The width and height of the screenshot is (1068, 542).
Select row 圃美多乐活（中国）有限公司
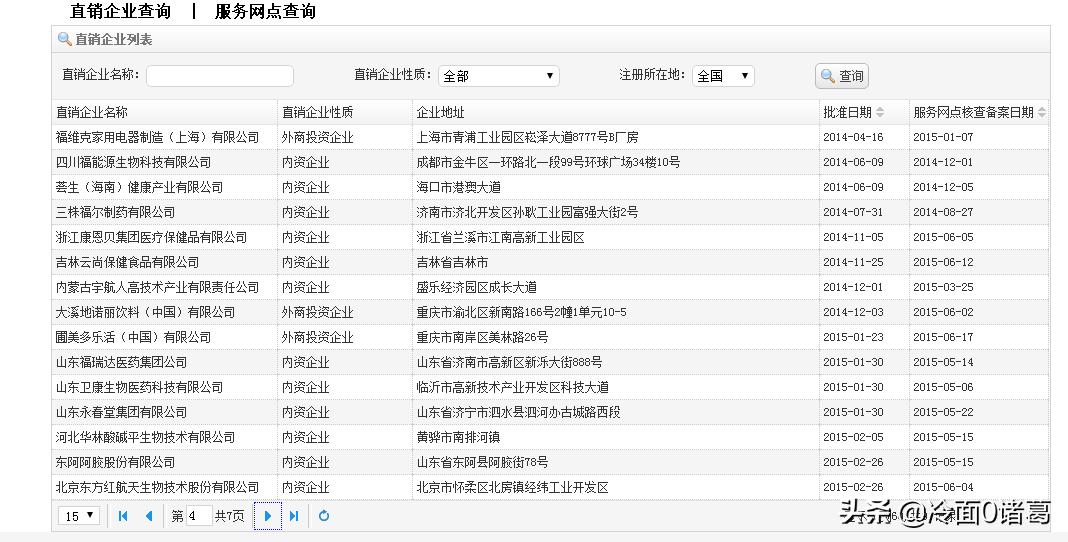click(x=550, y=337)
